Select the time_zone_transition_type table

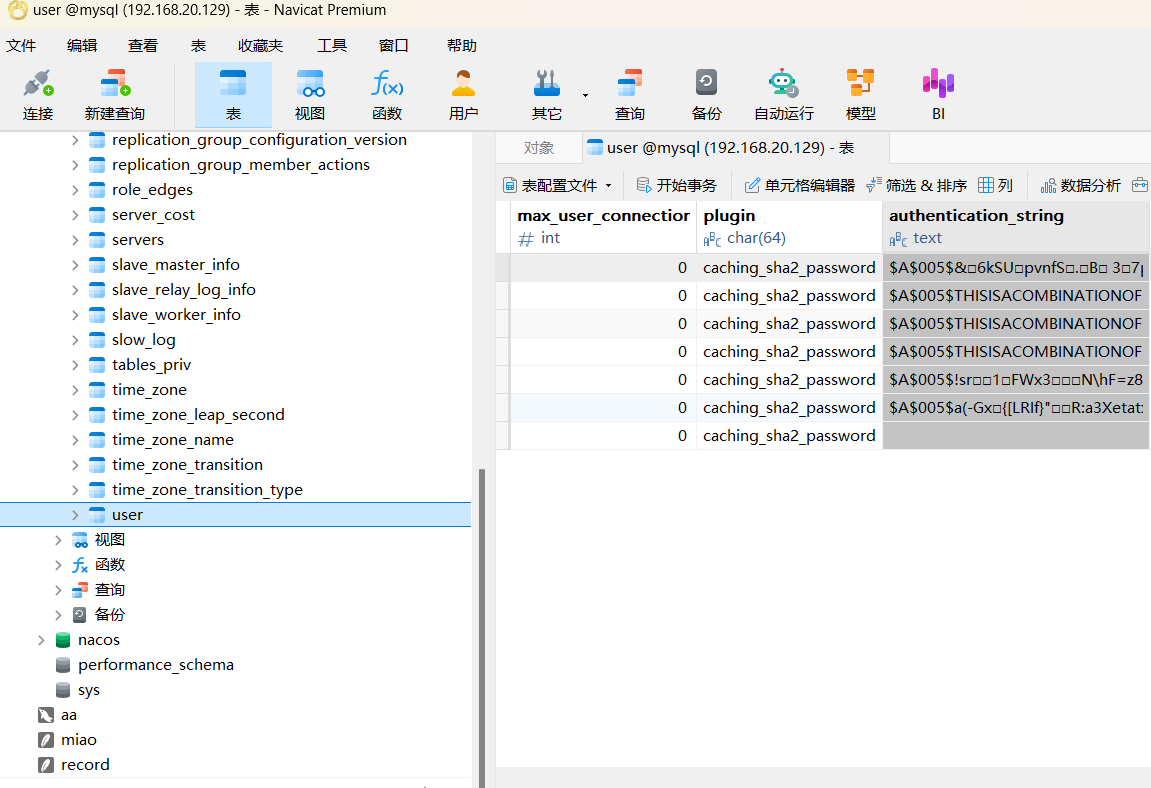click(207, 490)
